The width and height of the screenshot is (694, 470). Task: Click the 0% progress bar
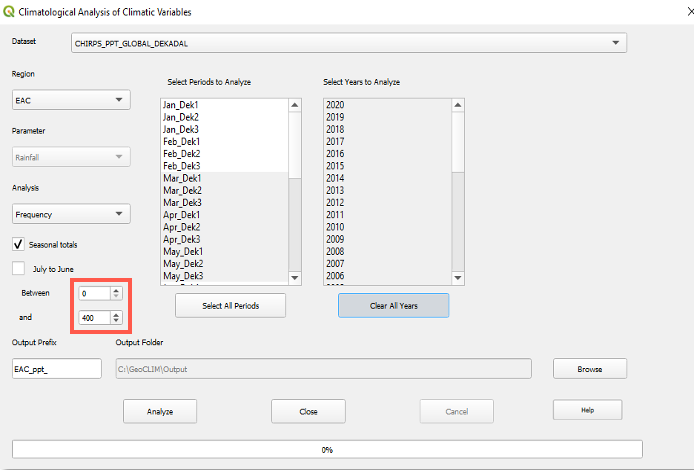pos(327,450)
